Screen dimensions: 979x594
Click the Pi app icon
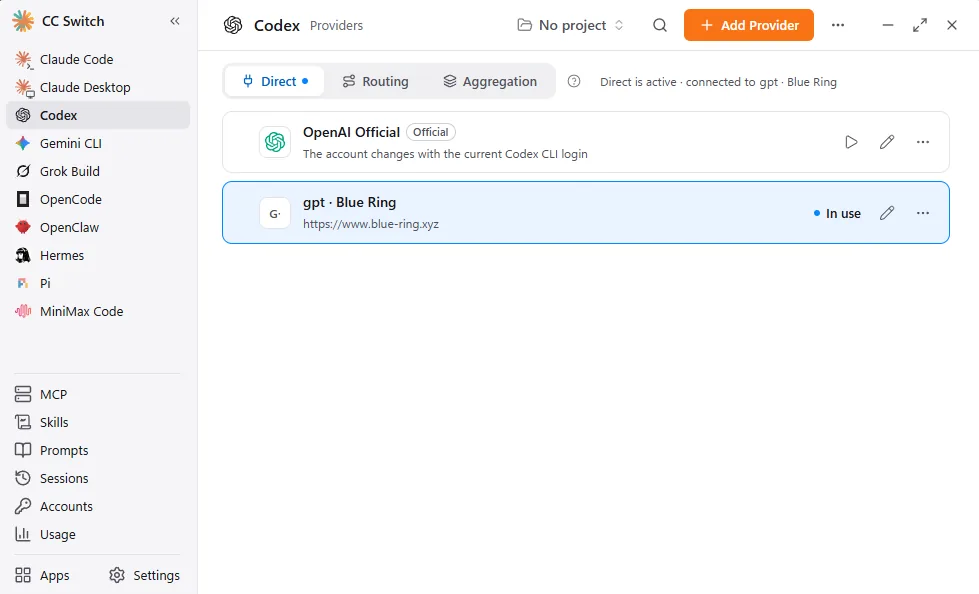tap(23, 284)
